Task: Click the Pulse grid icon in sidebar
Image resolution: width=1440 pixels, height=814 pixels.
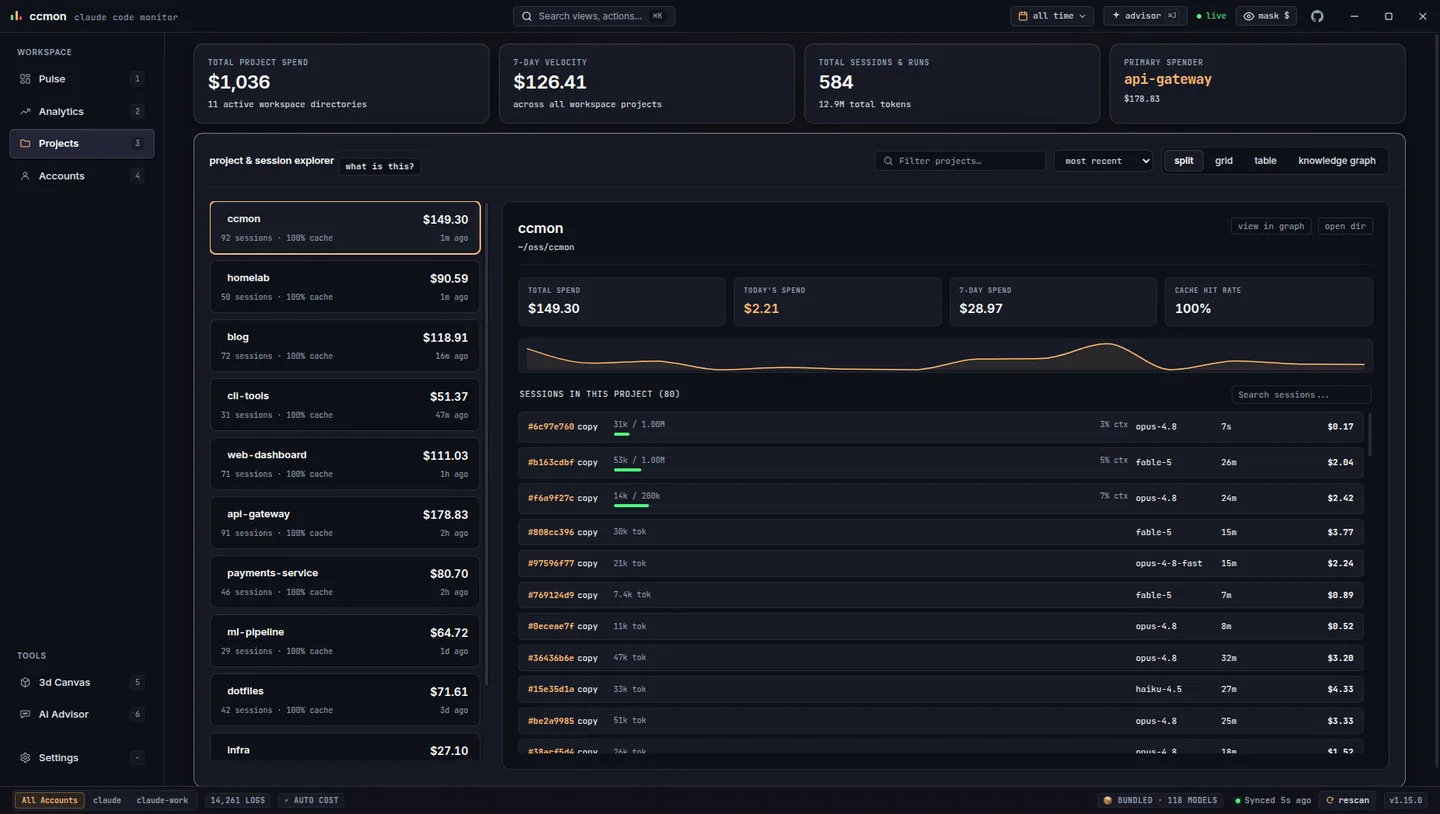Action: pos(25,79)
